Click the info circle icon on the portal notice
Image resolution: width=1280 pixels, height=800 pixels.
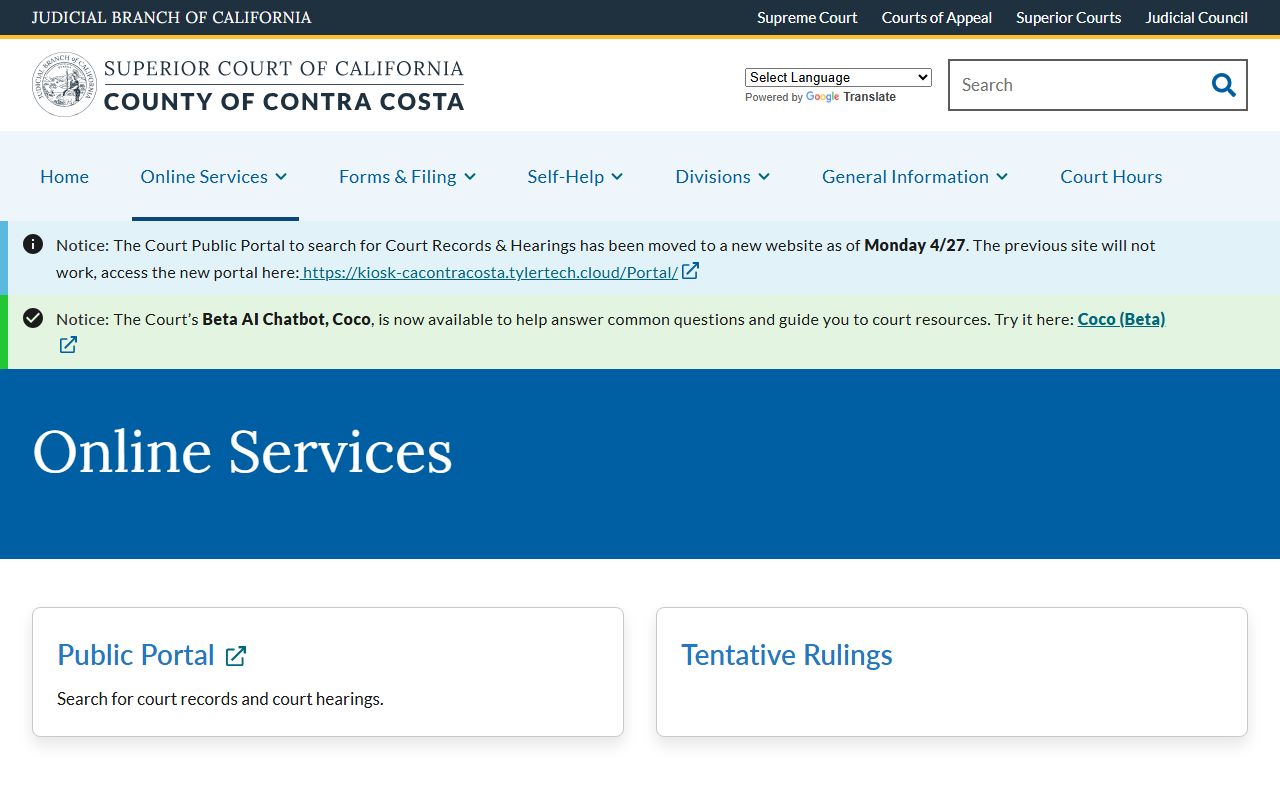coord(33,244)
